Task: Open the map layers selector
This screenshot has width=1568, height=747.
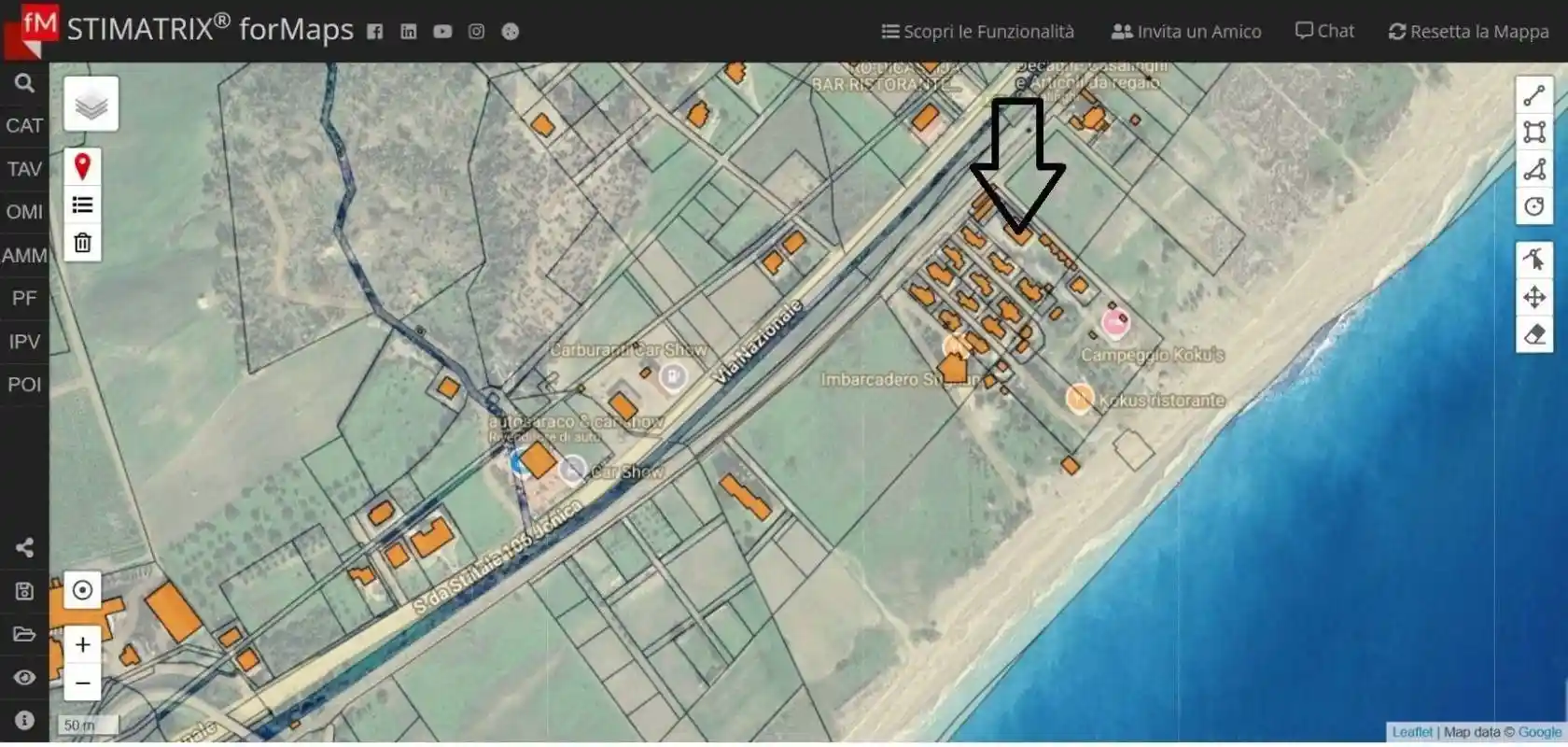Action: [91, 105]
